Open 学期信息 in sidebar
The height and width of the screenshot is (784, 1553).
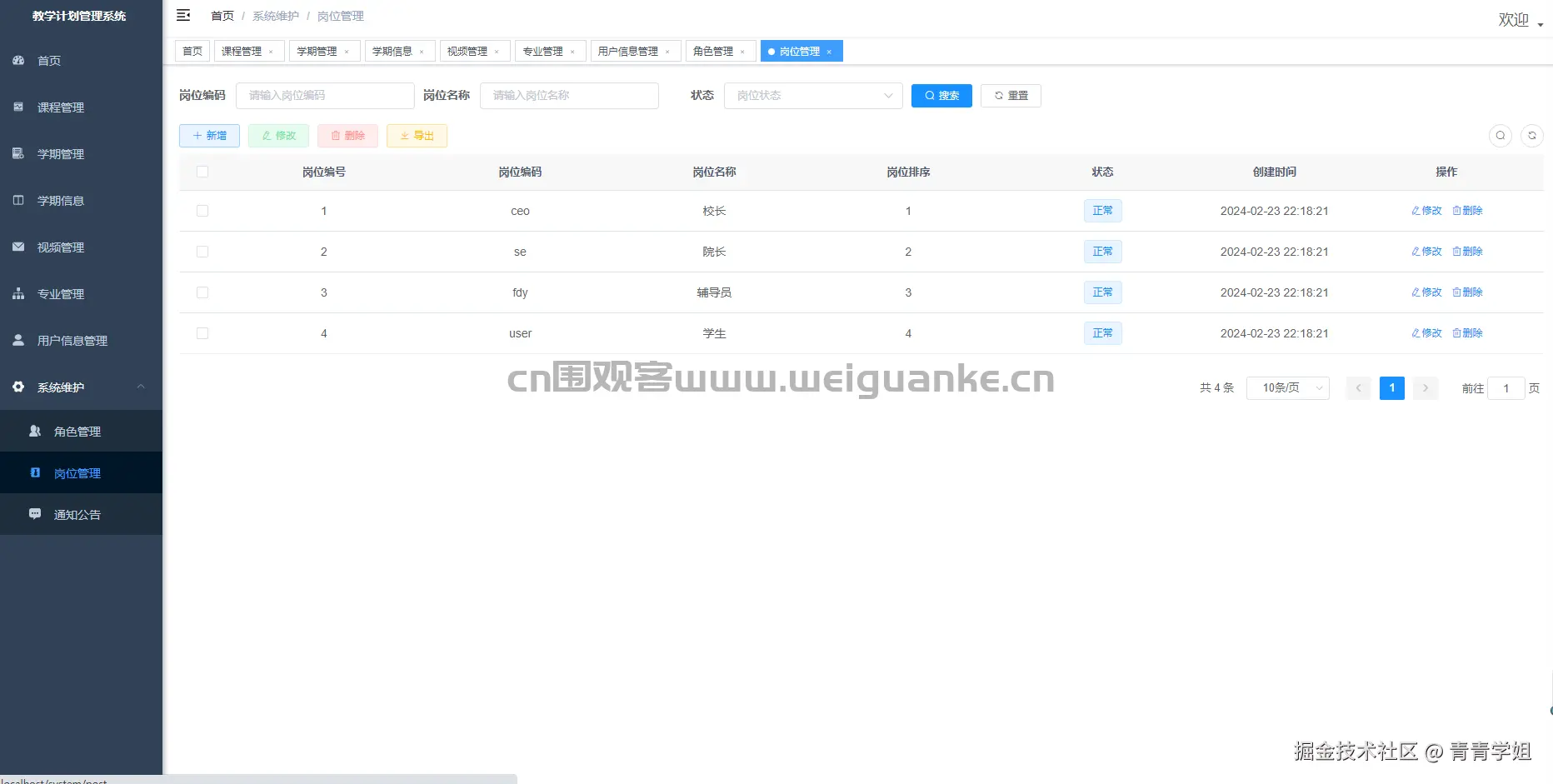[81, 201]
